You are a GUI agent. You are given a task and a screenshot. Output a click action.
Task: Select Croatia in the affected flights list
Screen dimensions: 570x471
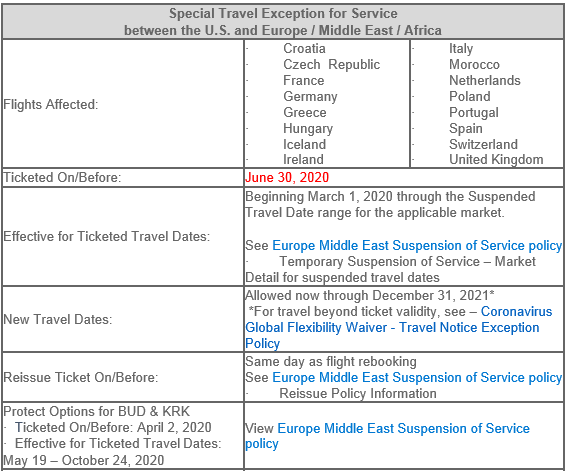[304, 48]
